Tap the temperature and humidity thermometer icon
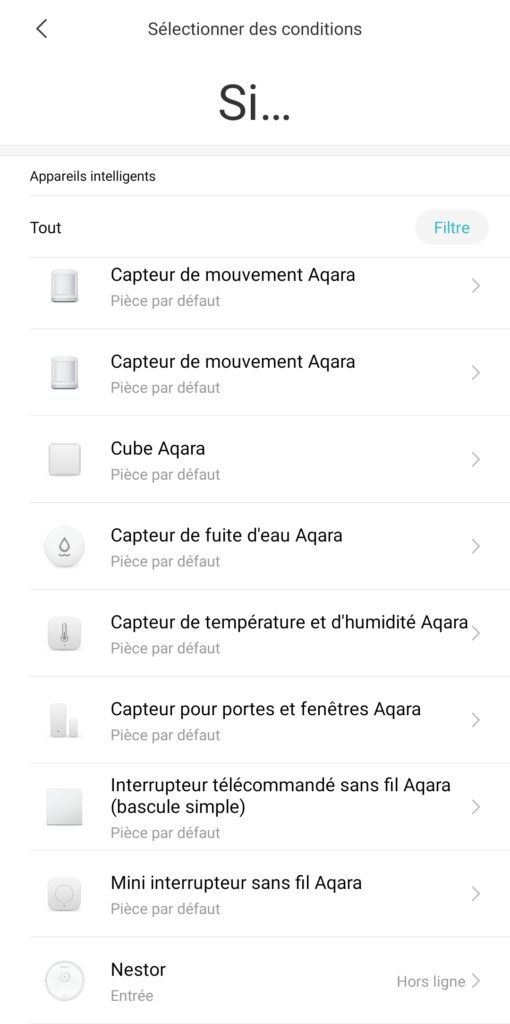This screenshot has width=510, height=1024. click(x=65, y=633)
